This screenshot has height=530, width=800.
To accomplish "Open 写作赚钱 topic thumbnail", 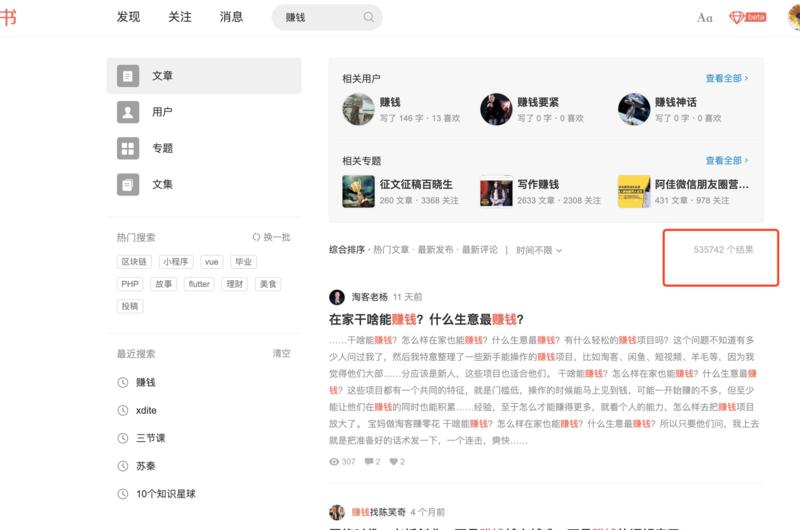I will [x=496, y=191].
